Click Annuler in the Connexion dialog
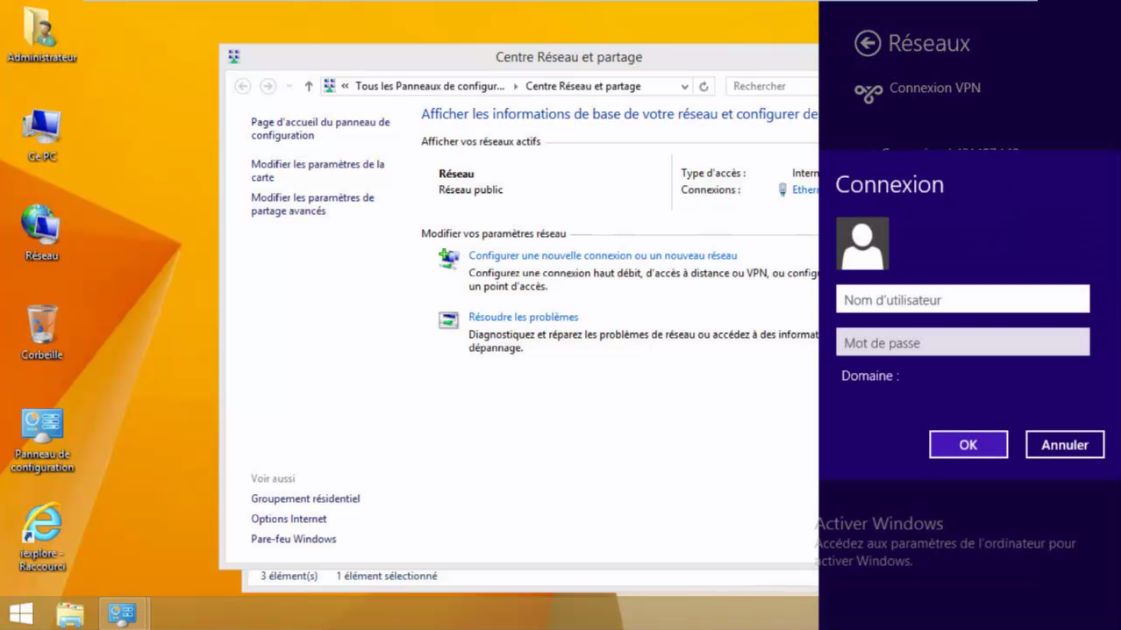Viewport: 1121px width, 630px height. (x=1065, y=445)
